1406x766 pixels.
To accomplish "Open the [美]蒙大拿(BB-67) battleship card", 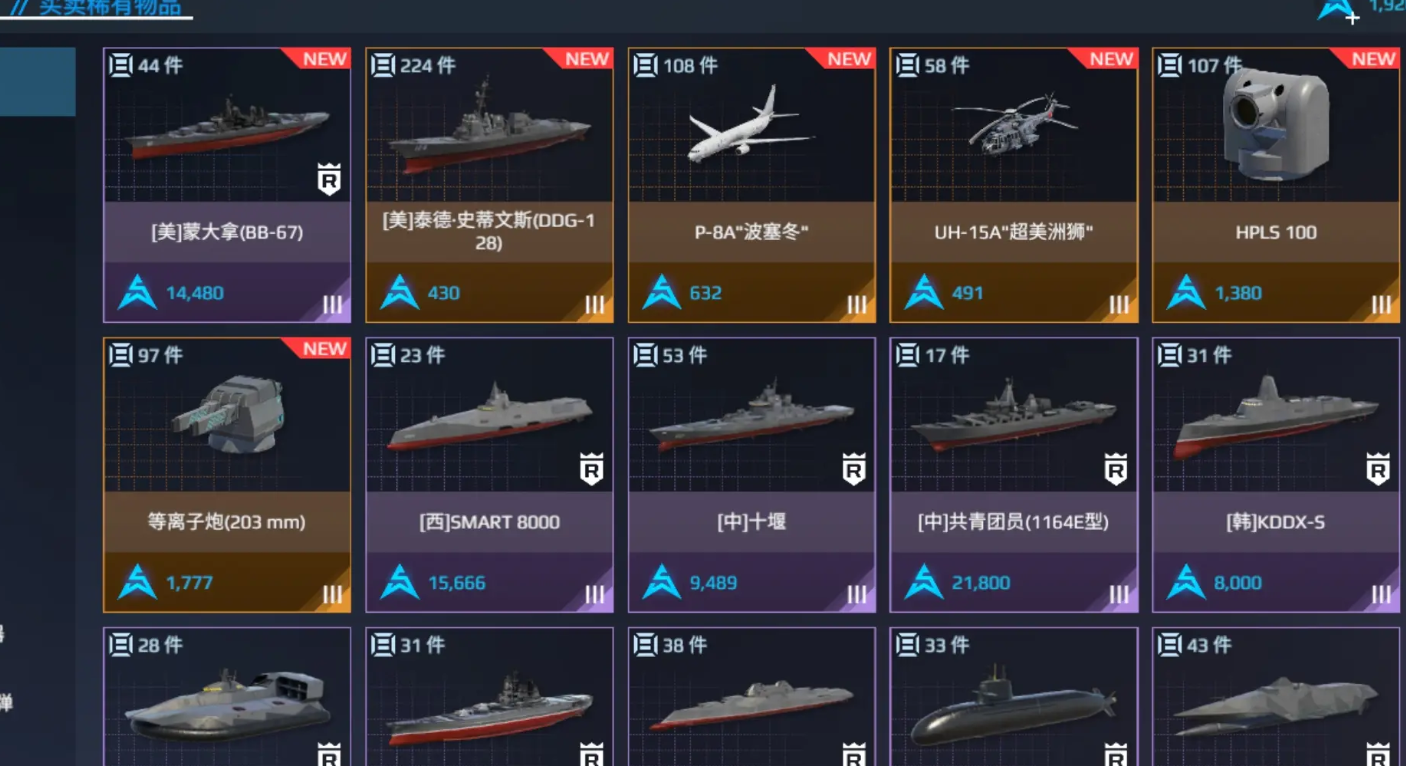I will 227,185.
